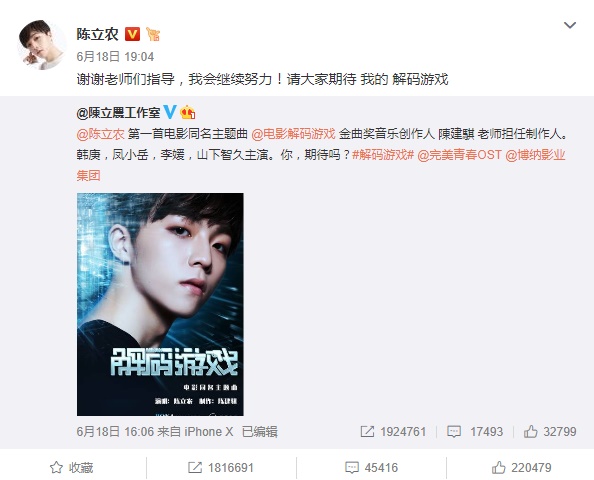Open the 陈立农 username link
Image resolution: width=594 pixels, height=480 pixels.
pyautogui.click(x=98, y=34)
